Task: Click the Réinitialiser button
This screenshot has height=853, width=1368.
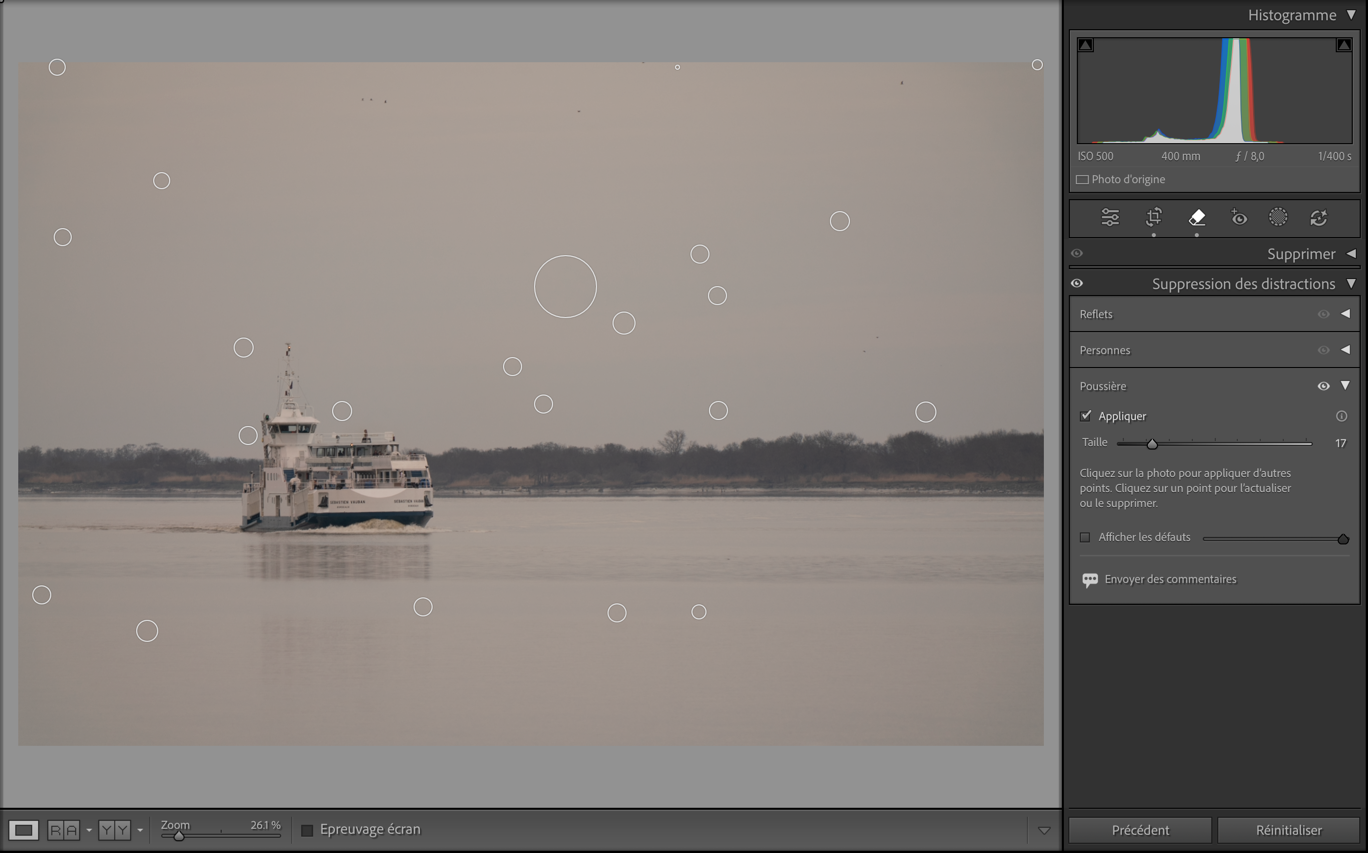Action: (1288, 830)
